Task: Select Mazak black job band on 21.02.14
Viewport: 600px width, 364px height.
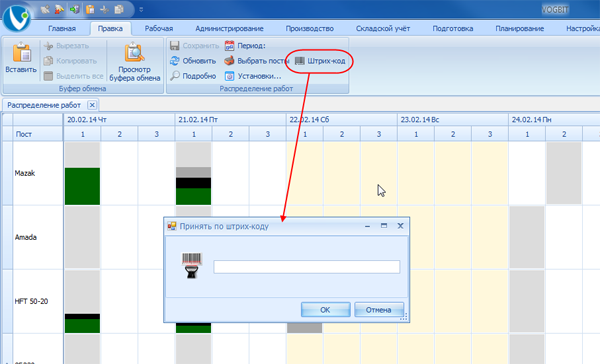Action: tap(193, 183)
